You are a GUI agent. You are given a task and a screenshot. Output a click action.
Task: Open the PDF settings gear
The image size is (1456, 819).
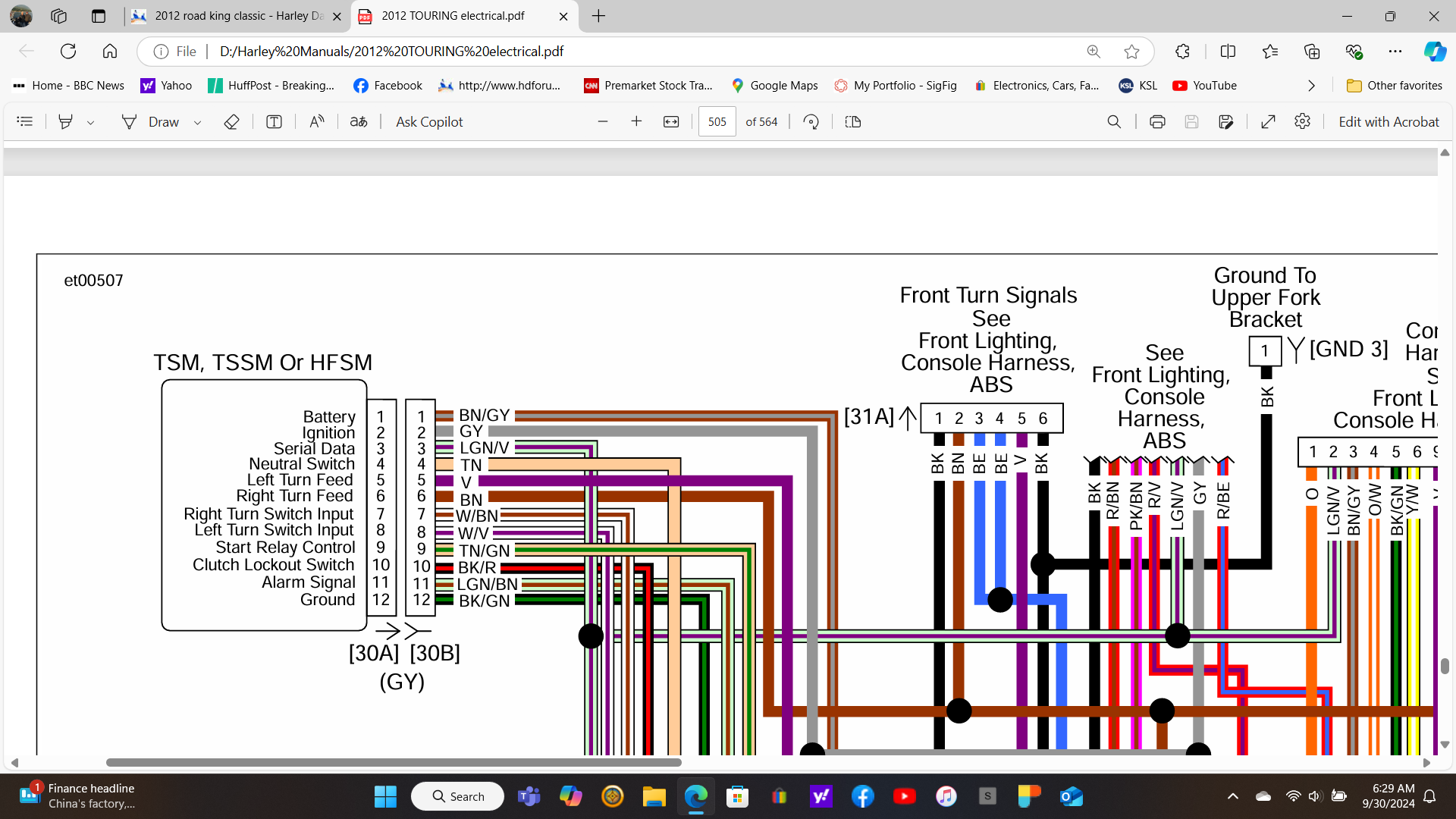(x=1302, y=122)
